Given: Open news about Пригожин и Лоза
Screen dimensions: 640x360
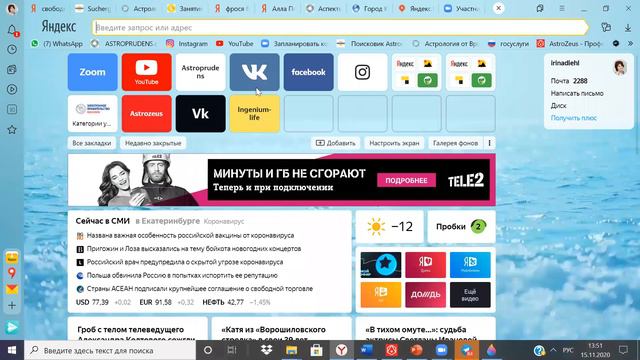Looking at the screenshot, I should 194,249.
